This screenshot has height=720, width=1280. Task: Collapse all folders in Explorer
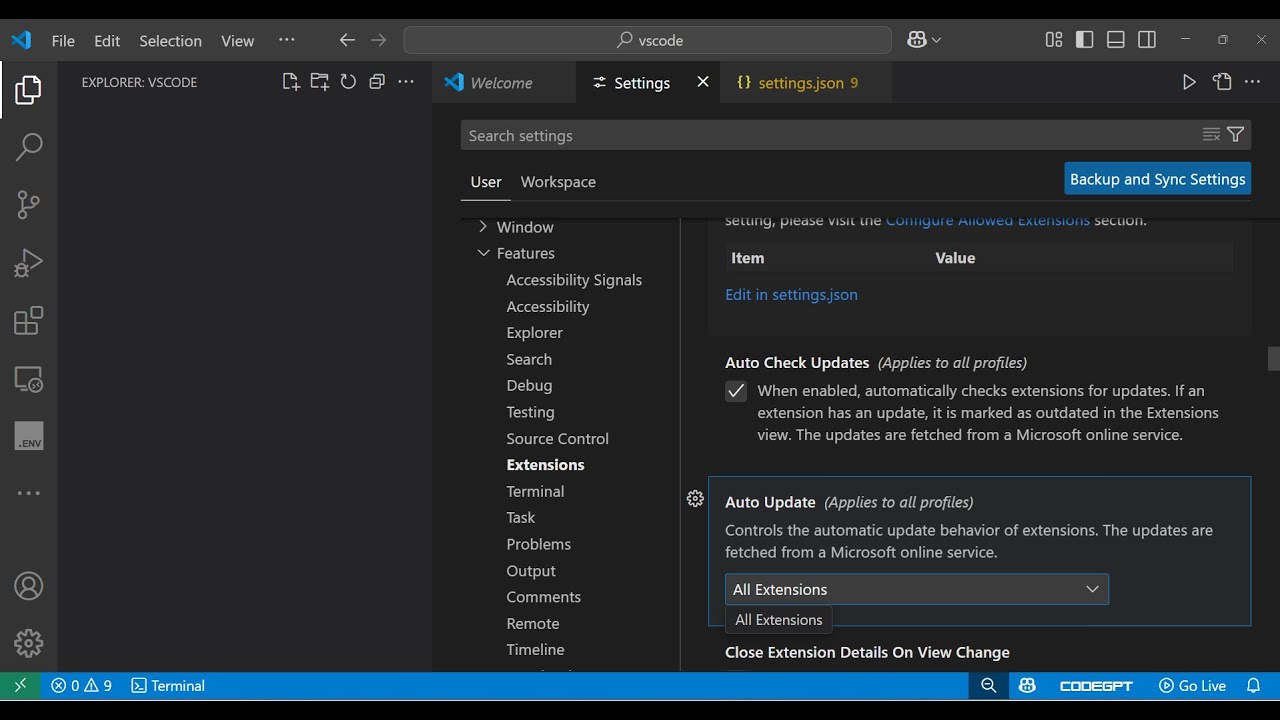[x=377, y=82]
